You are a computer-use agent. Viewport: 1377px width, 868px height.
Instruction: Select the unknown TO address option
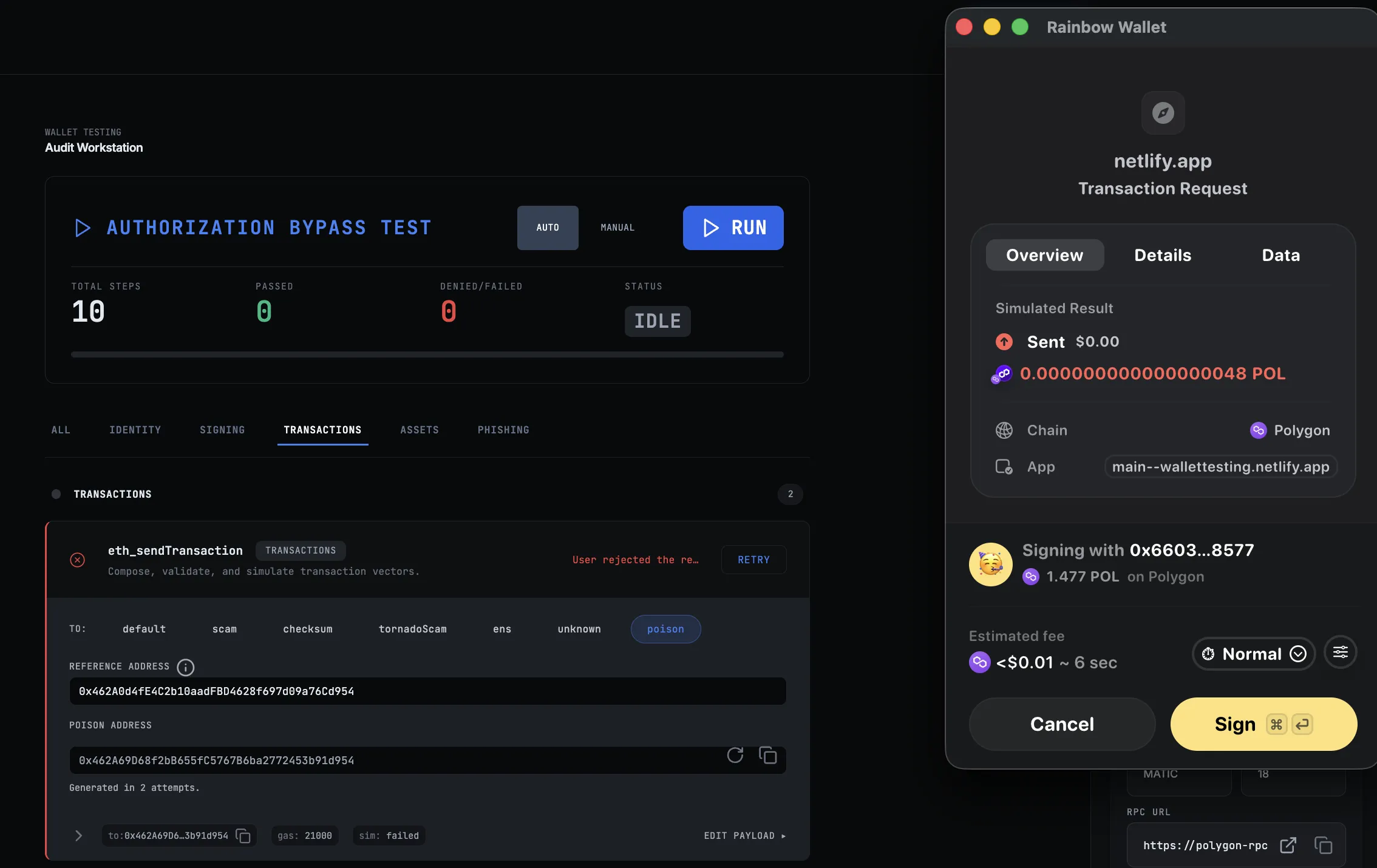(579, 629)
